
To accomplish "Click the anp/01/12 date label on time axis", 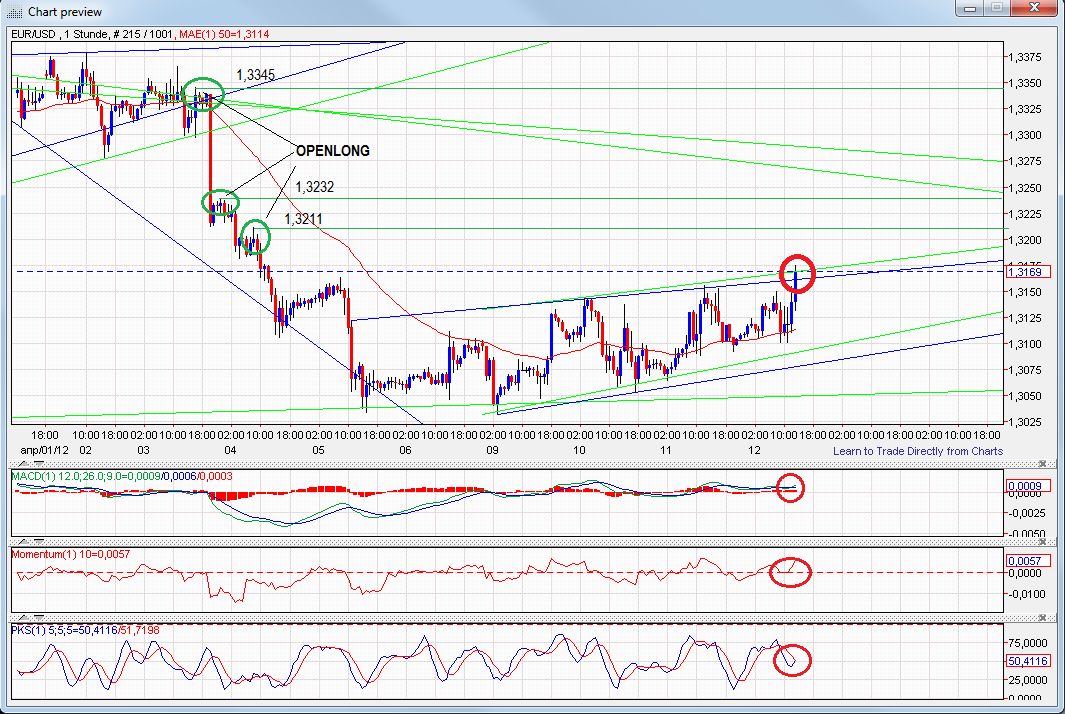I will pos(44,450).
